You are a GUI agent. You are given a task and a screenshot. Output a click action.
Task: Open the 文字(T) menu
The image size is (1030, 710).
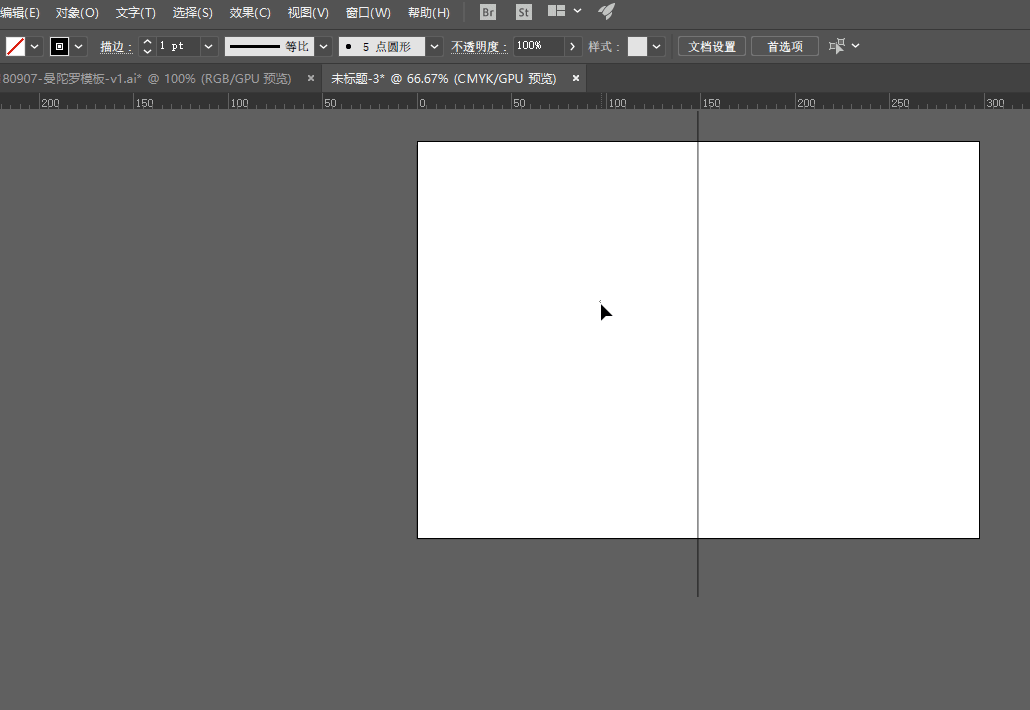[x=135, y=12]
